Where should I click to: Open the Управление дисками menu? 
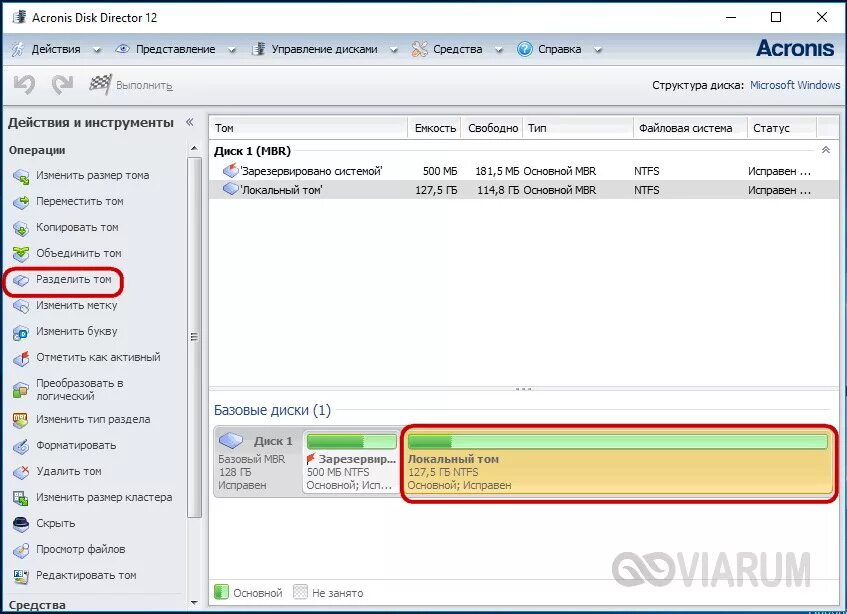[324, 49]
